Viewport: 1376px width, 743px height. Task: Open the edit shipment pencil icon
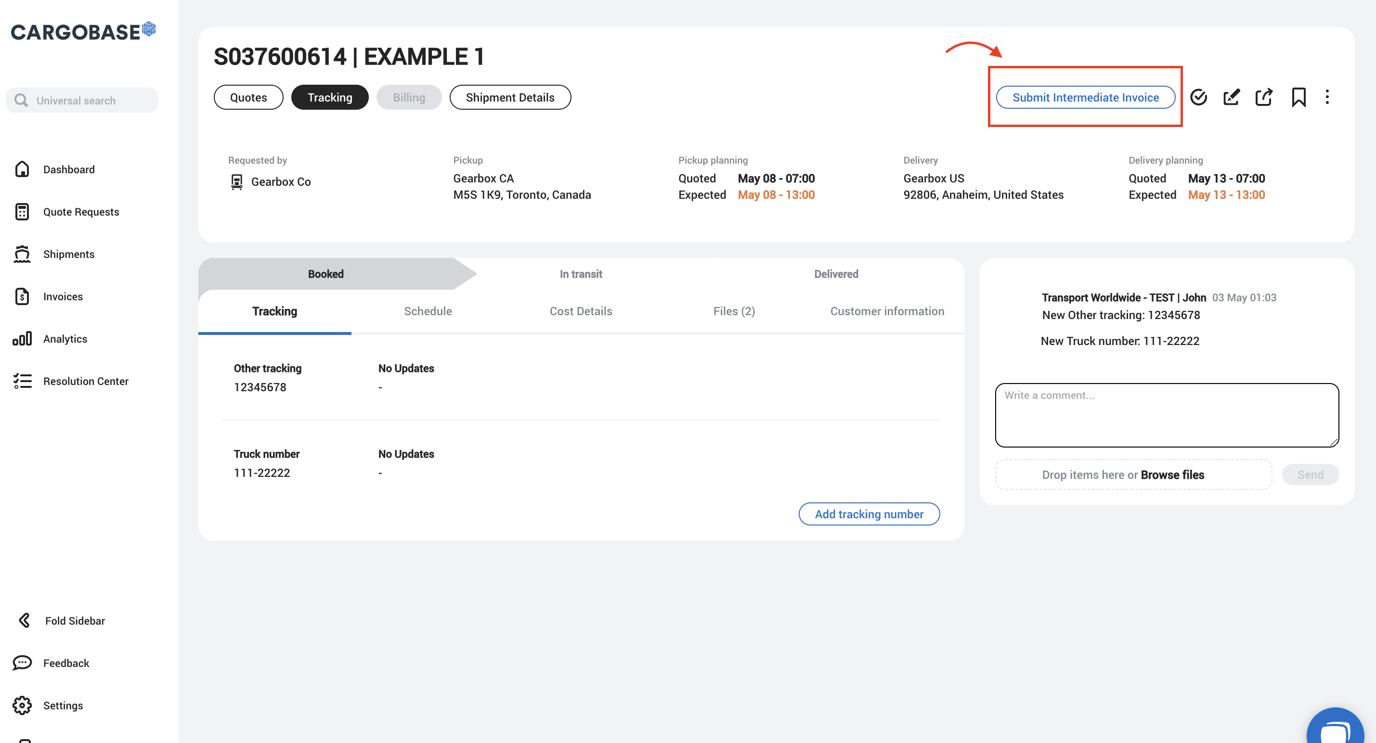[x=1230, y=96]
